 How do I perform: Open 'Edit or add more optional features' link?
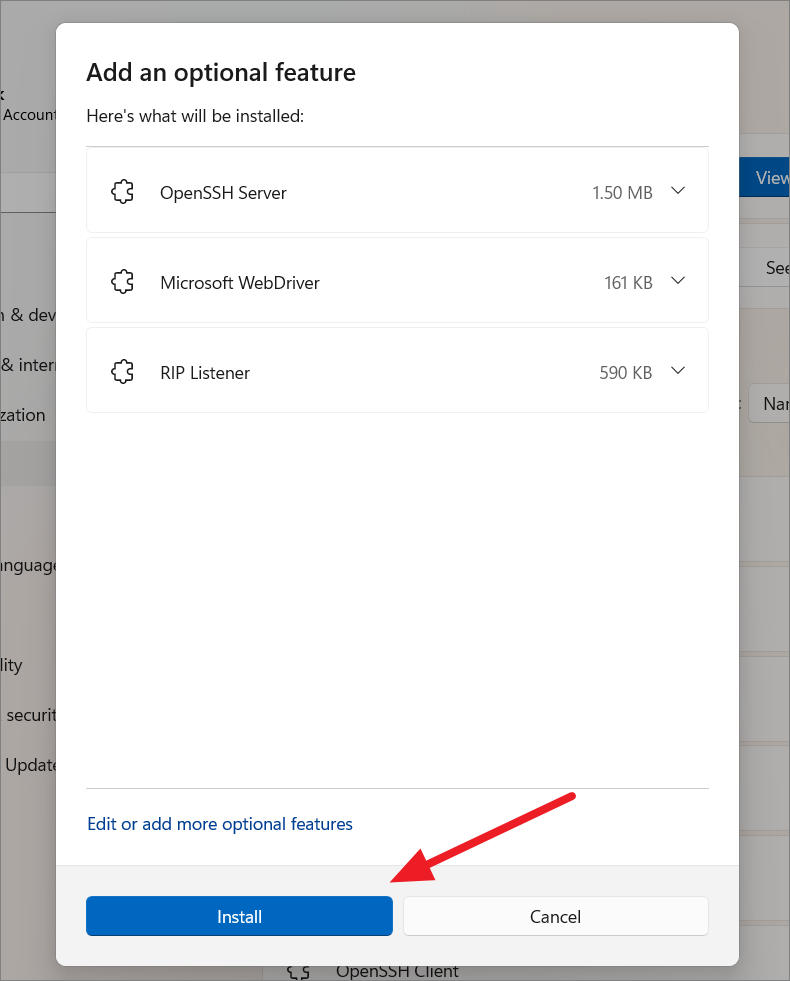tap(220, 823)
